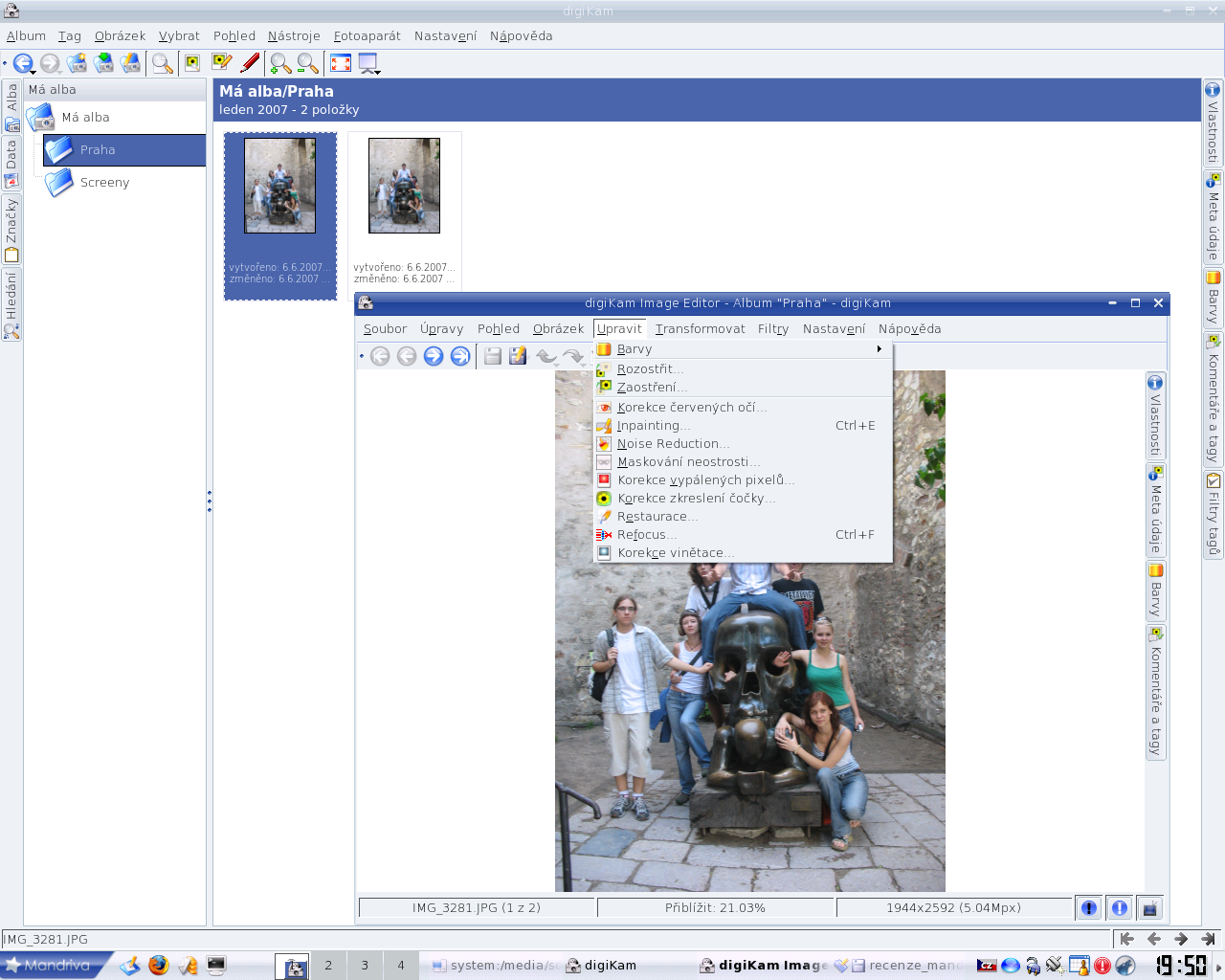1225x980 pixels.
Task: Click the over-exposure indicator in editor status bar
Action: [x=1120, y=907]
